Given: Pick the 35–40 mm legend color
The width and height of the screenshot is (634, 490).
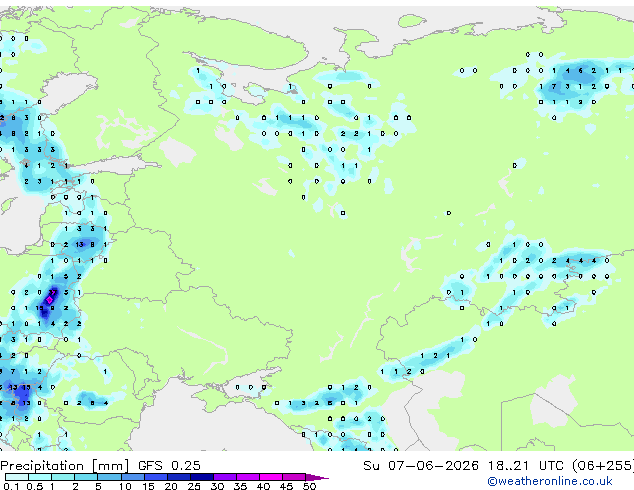Looking at the screenshot, I should coord(247,477).
